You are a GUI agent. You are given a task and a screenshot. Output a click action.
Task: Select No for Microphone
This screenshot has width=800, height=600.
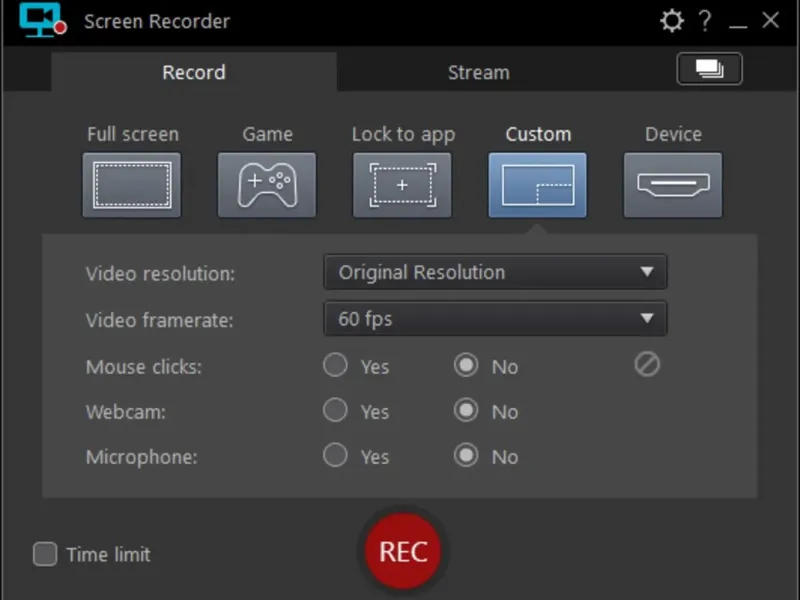(466, 455)
